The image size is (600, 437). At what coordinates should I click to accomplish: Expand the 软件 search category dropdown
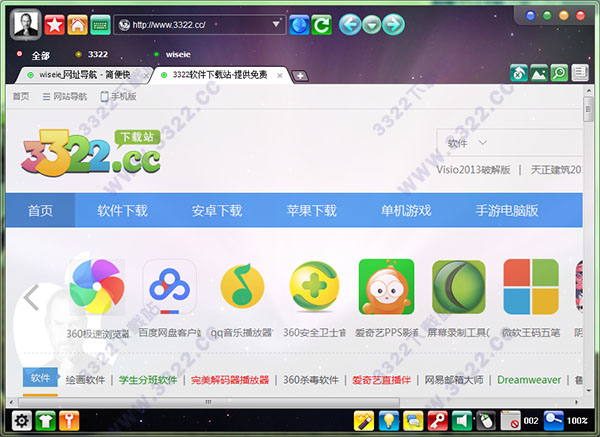(x=467, y=143)
